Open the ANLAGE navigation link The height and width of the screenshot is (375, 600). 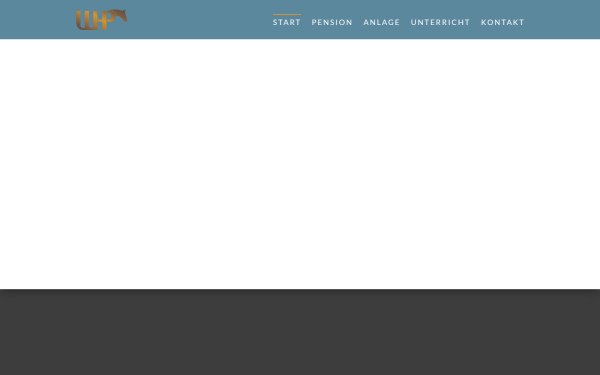click(x=382, y=22)
